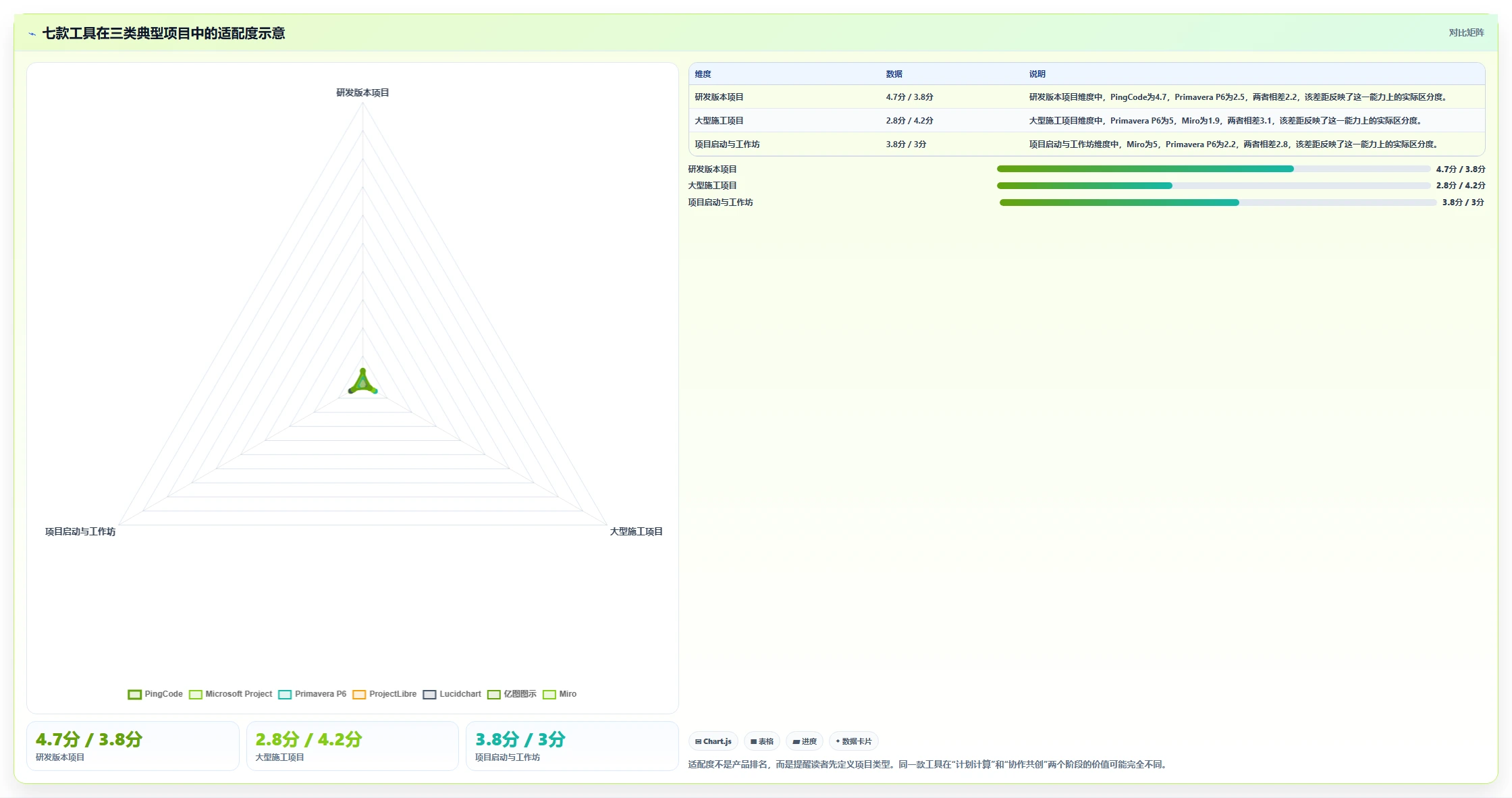This screenshot has width=1512, height=798.
Task: Click the explanation mentioning Miro为1.9
Action: [1226, 121]
